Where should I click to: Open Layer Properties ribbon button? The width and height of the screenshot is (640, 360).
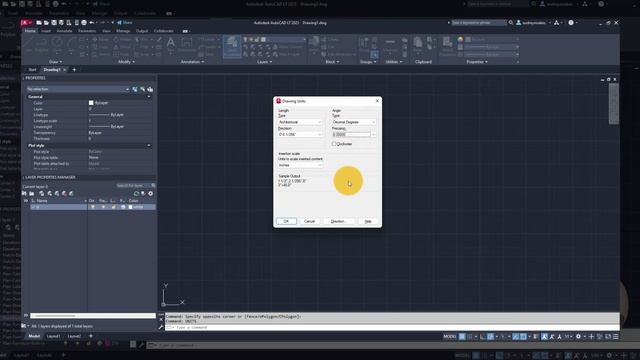(x=232, y=46)
